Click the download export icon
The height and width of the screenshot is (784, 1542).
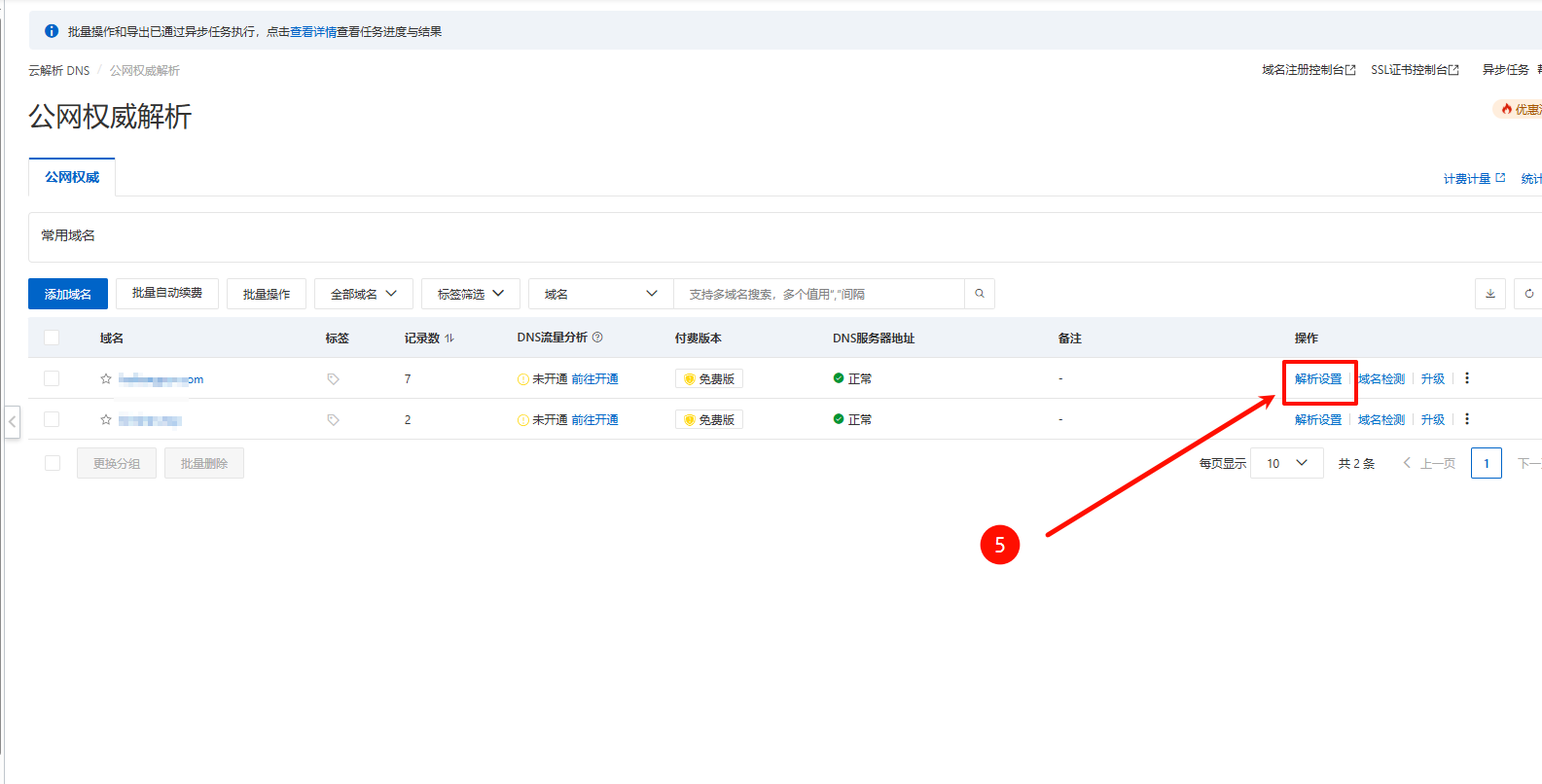click(x=1489, y=294)
